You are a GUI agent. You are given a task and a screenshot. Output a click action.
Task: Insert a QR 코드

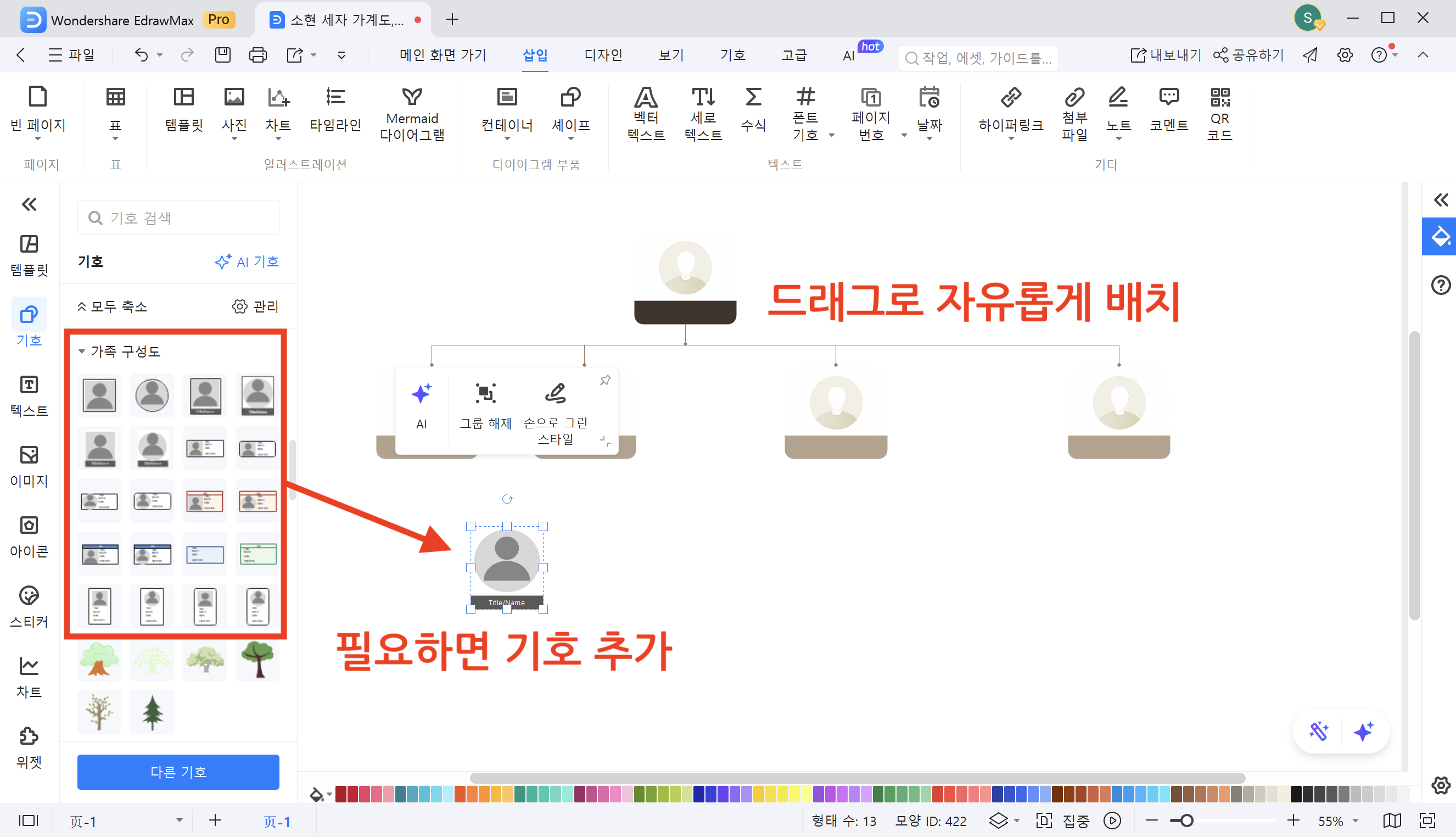pyautogui.click(x=1220, y=112)
